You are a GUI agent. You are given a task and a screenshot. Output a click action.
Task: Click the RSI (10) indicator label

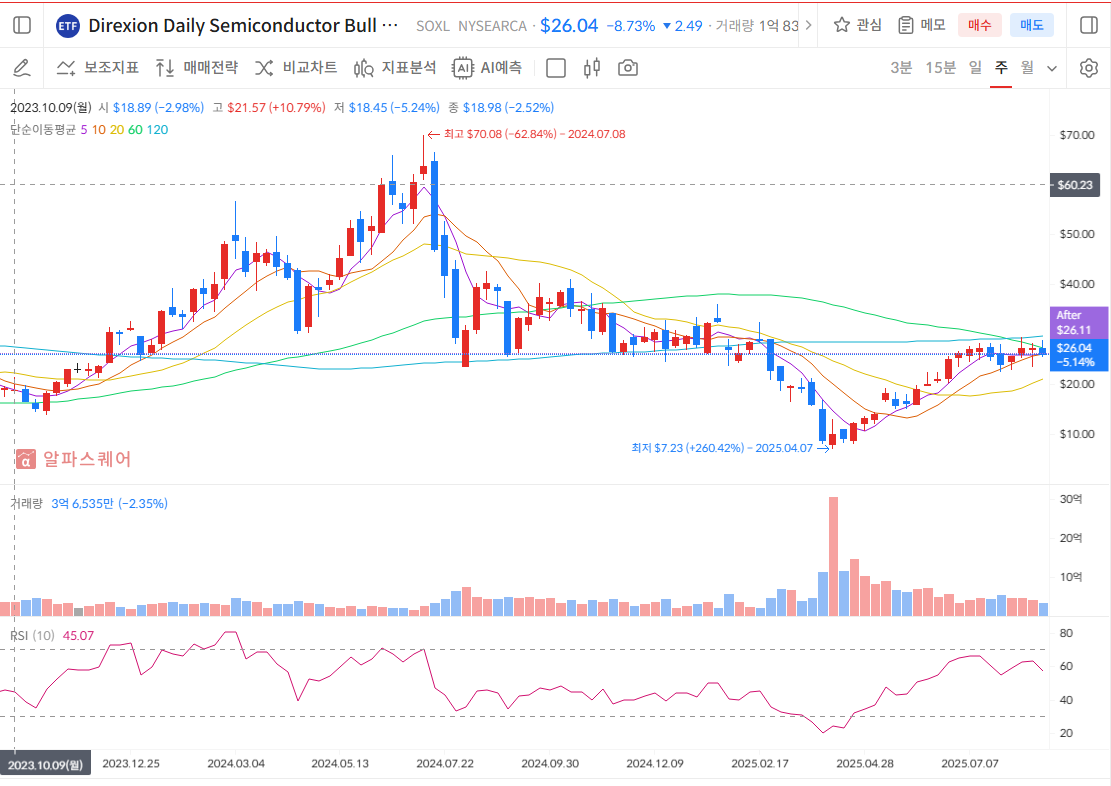pos(33,636)
